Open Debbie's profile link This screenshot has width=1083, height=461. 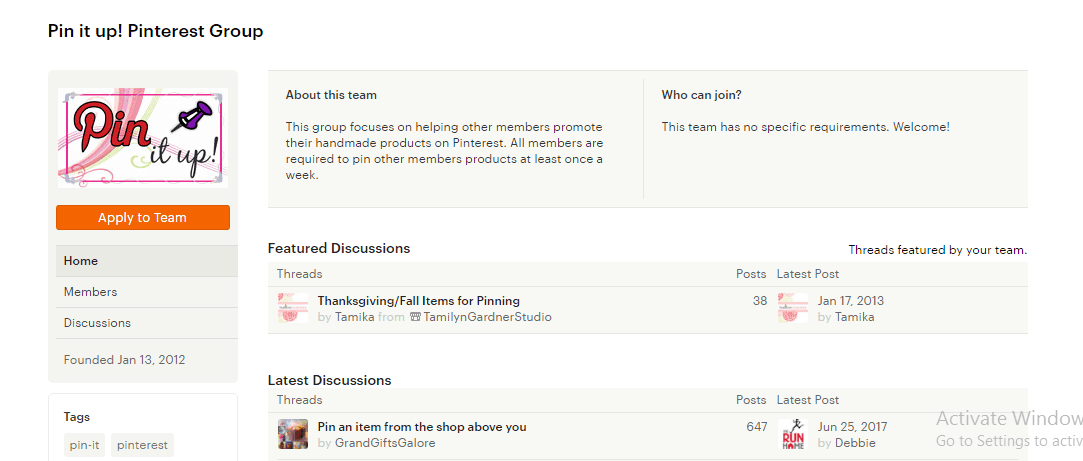[x=855, y=443]
